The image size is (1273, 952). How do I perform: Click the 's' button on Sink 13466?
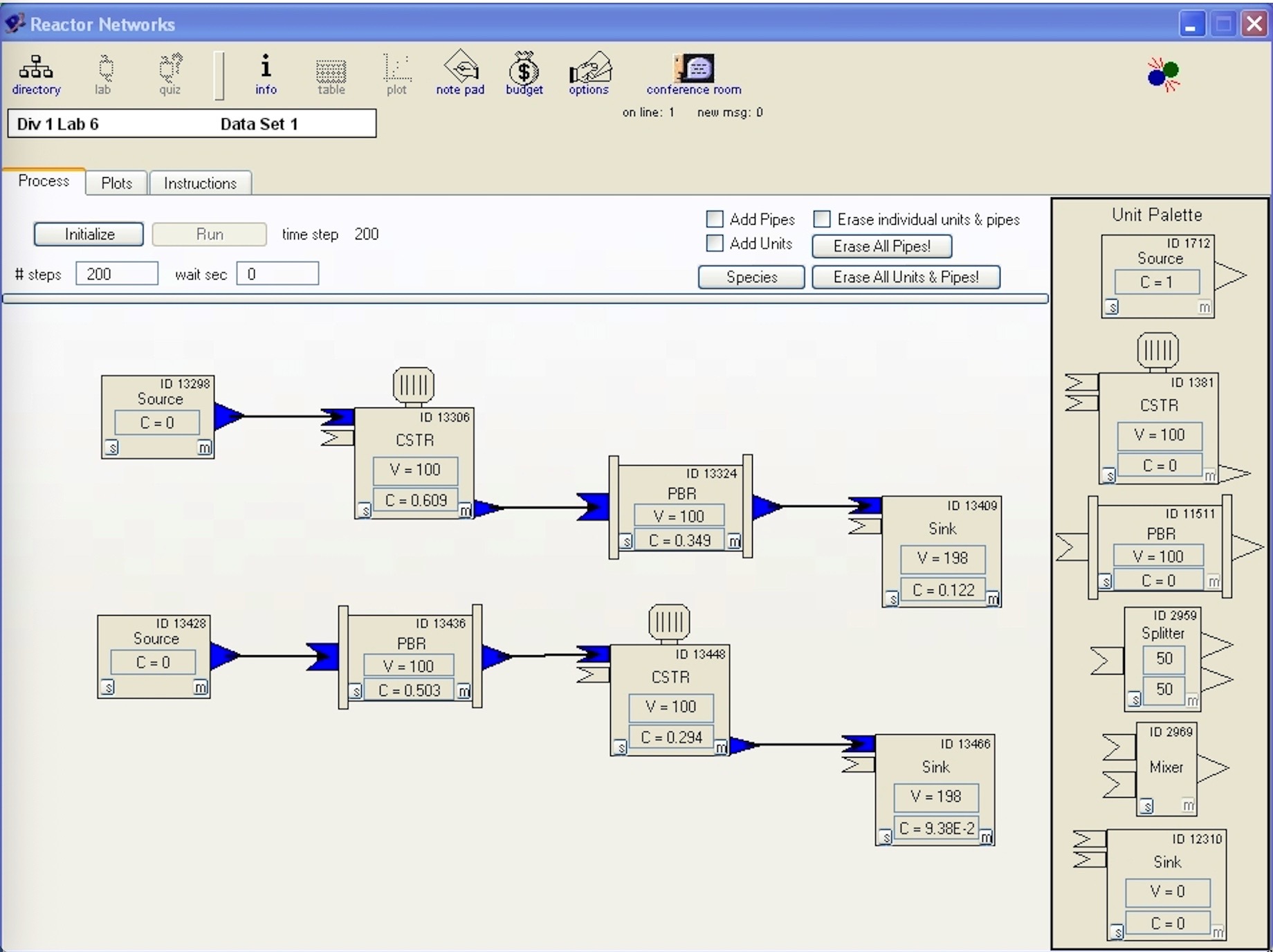(885, 837)
